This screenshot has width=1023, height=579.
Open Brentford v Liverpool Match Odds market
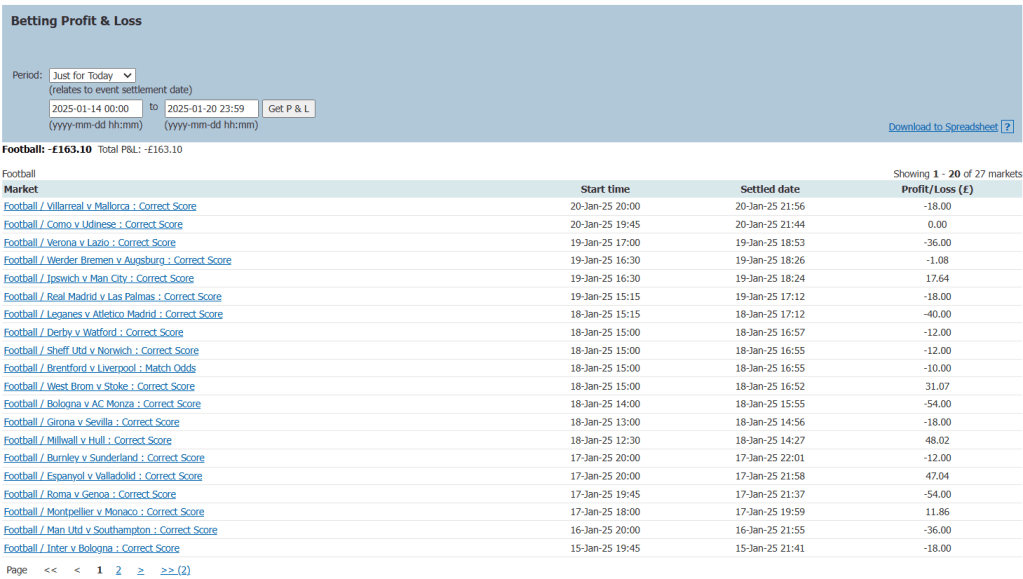coord(100,369)
